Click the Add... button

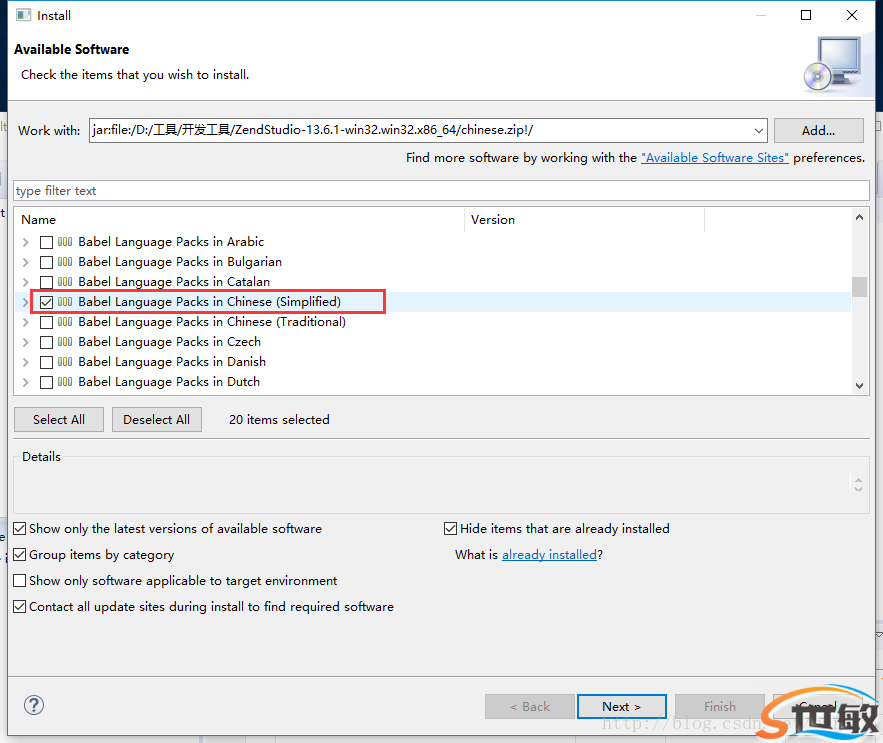818,131
